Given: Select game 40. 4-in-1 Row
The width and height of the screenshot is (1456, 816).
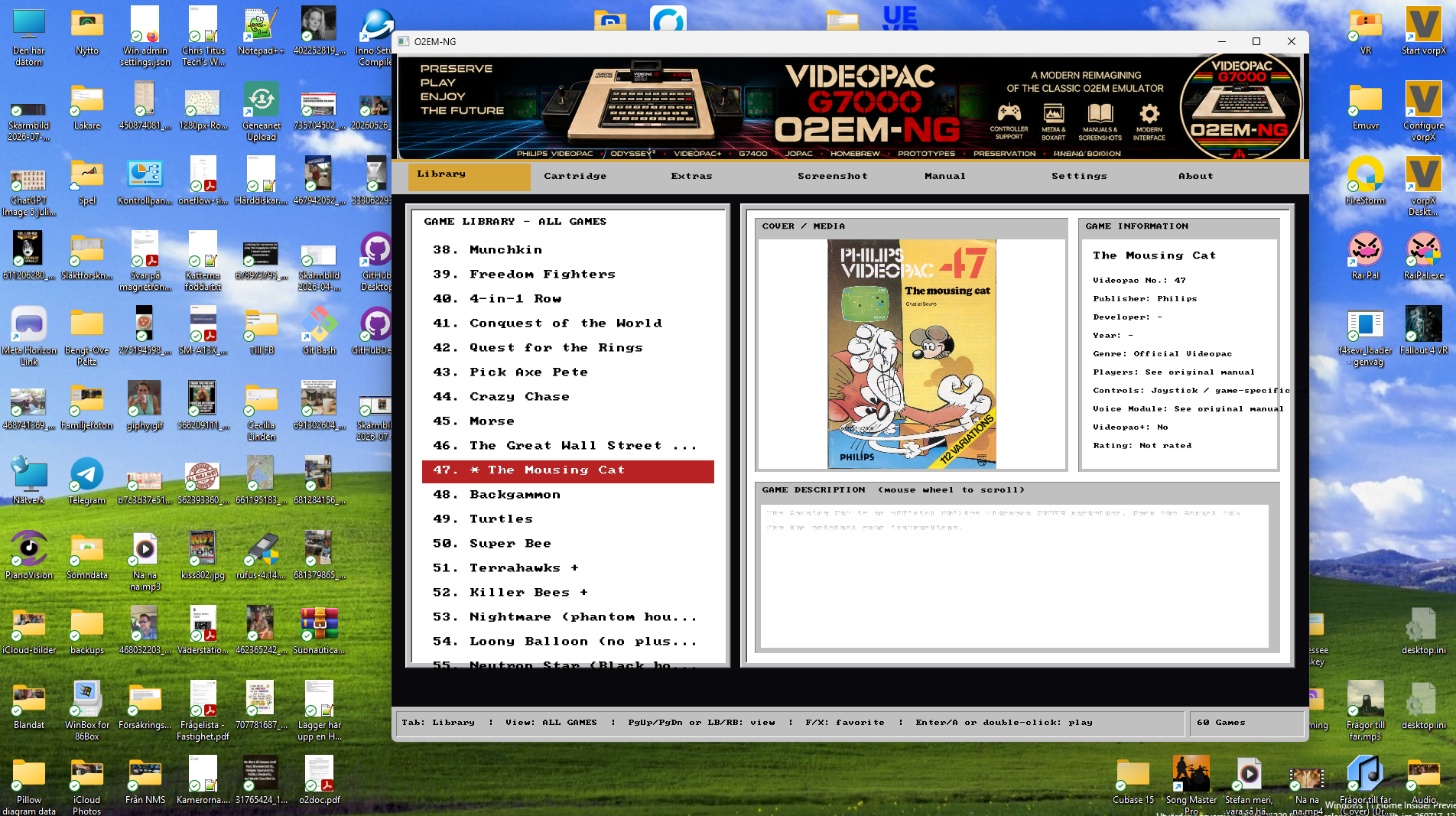Looking at the screenshot, I should click(567, 299).
